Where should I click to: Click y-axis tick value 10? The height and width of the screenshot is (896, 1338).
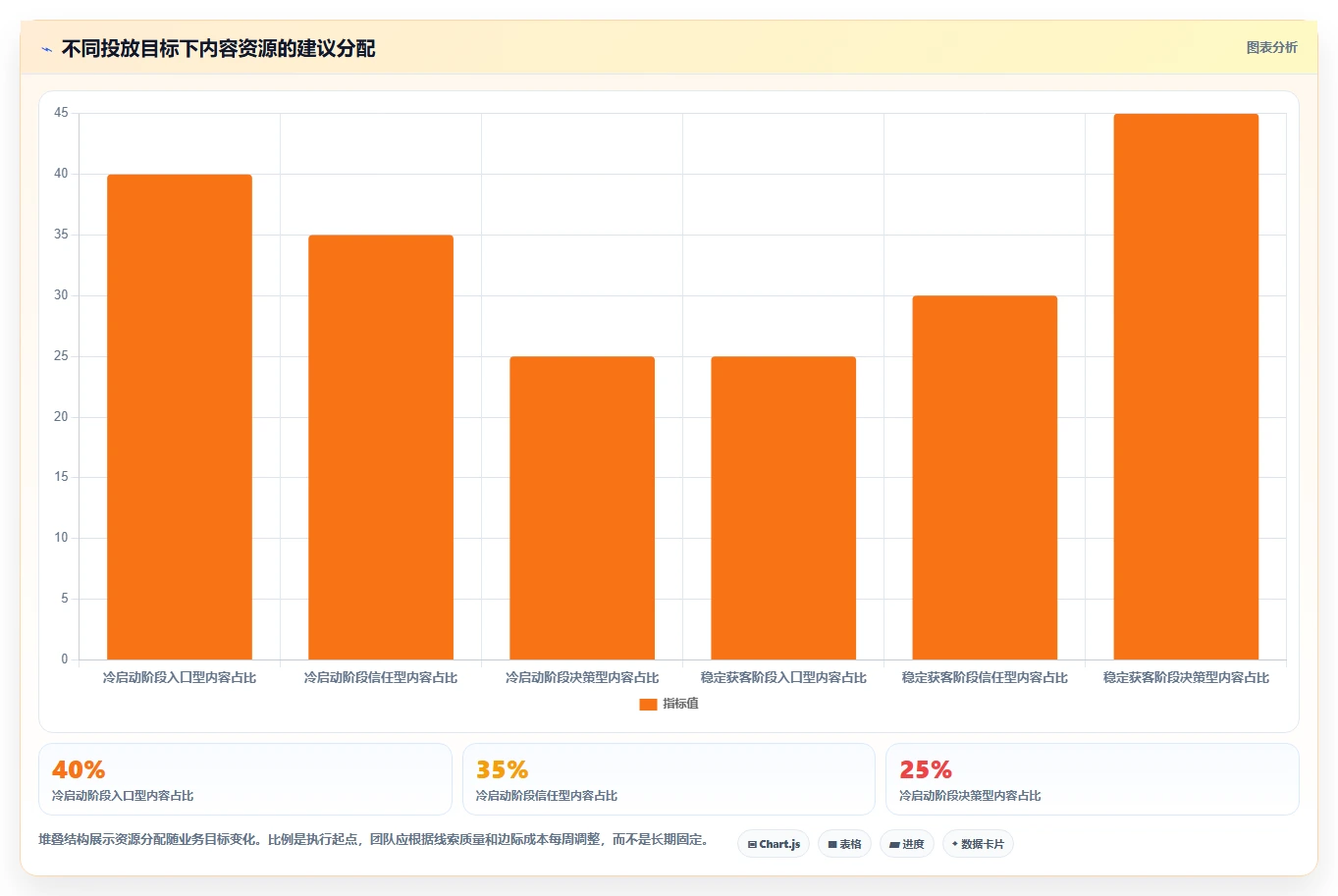coord(61,538)
